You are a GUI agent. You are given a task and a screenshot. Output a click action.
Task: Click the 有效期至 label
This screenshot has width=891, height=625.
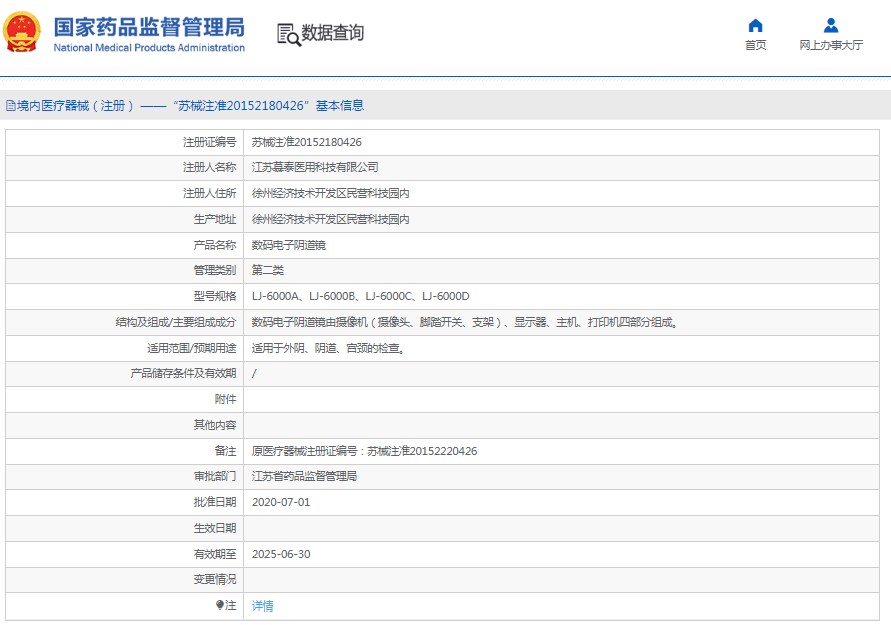pos(214,554)
